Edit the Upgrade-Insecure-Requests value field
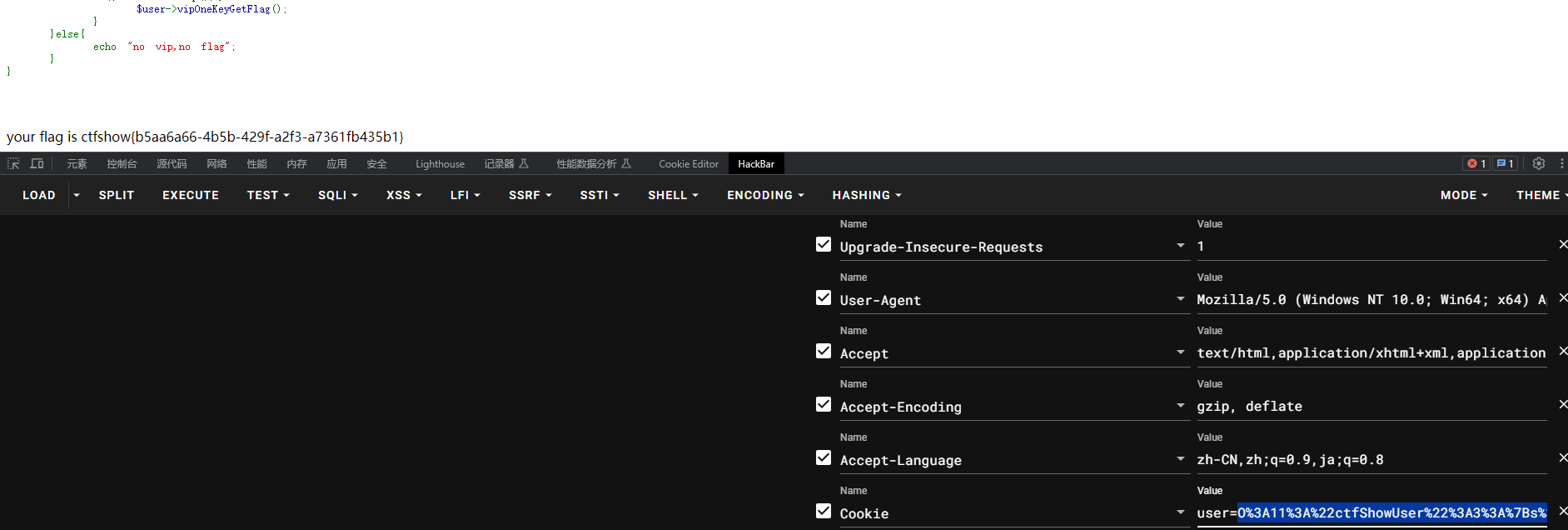Viewport: 1568px width, 530px height. 1371,246
